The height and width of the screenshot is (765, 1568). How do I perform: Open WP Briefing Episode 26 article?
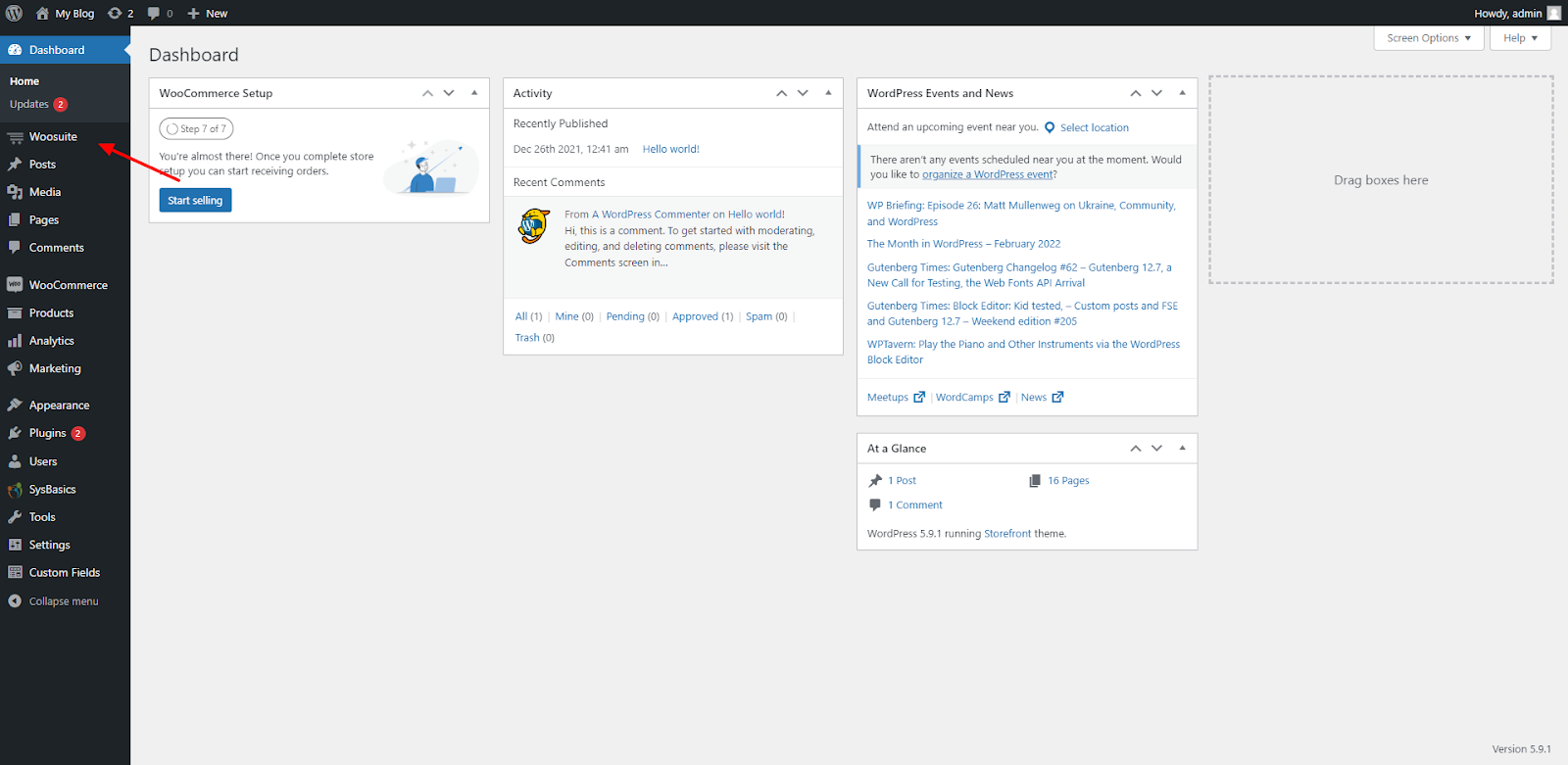[x=1021, y=214]
